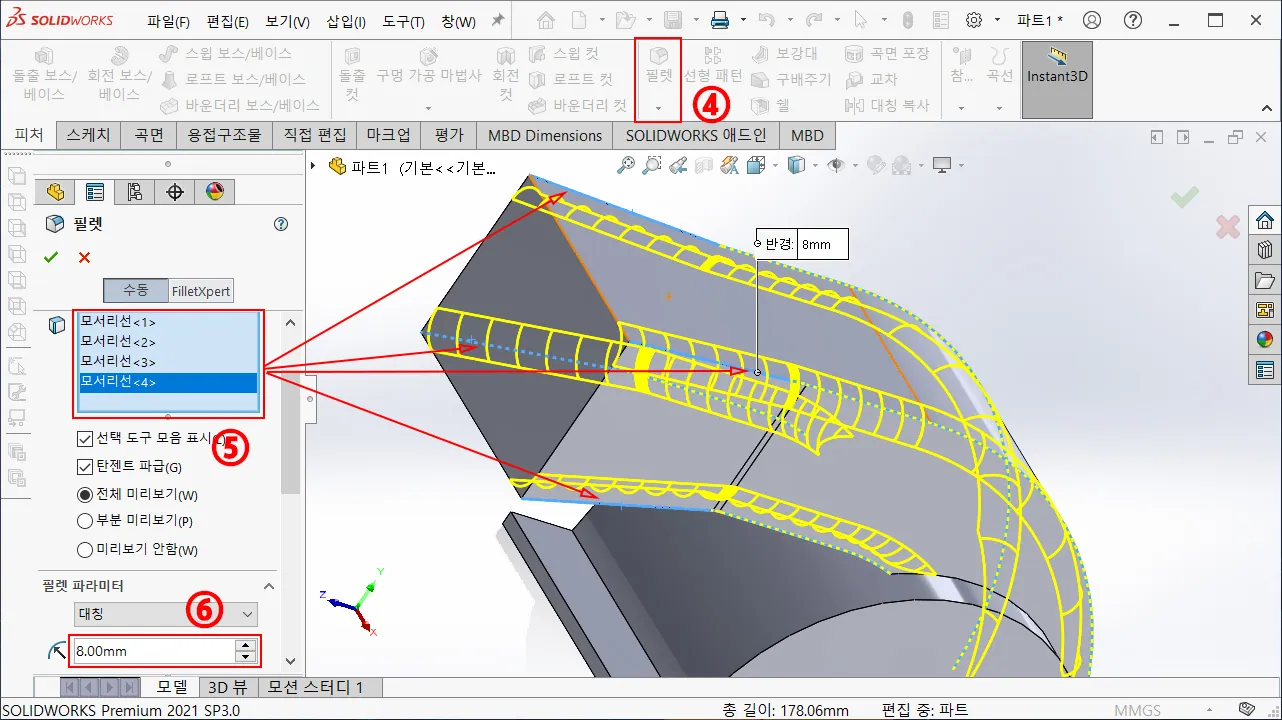Toggle 선택 도구 모음 표시 checkbox
Image resolution: width=1282 pixels, height=720 pixels.
click(85, 438)
